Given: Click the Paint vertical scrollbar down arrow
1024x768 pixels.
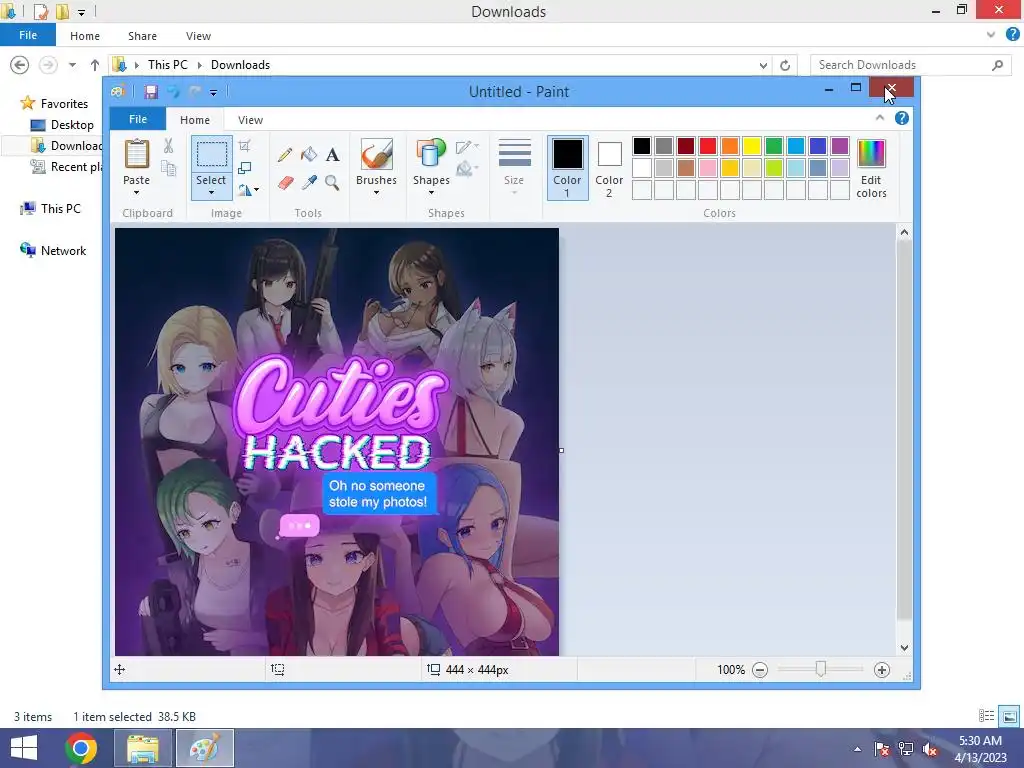Looking at the screenshot, I should (x=904, y=648).
